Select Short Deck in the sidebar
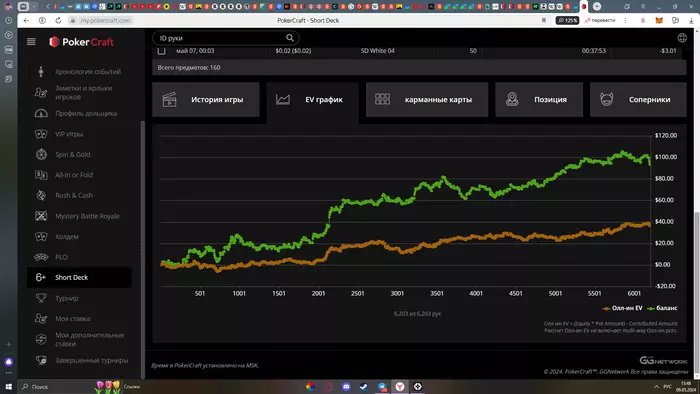The height and width of the screenshot is (394, 700). coord(79,278)
